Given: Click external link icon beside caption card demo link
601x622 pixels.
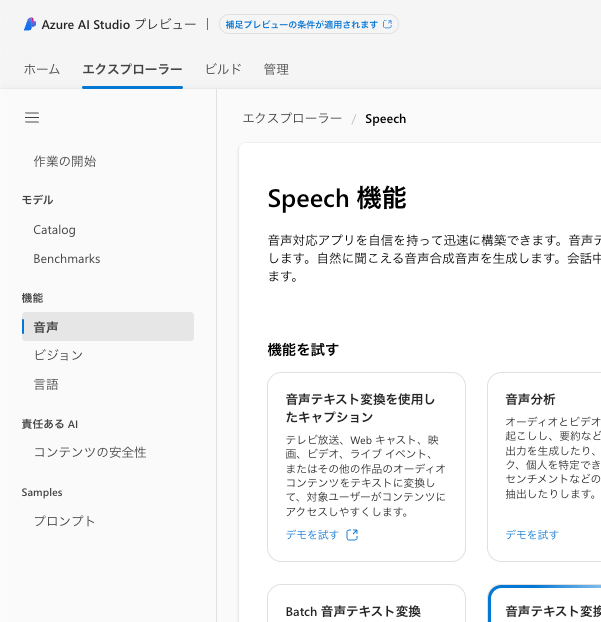Looking at the screenshot, I should coord(352,535).
